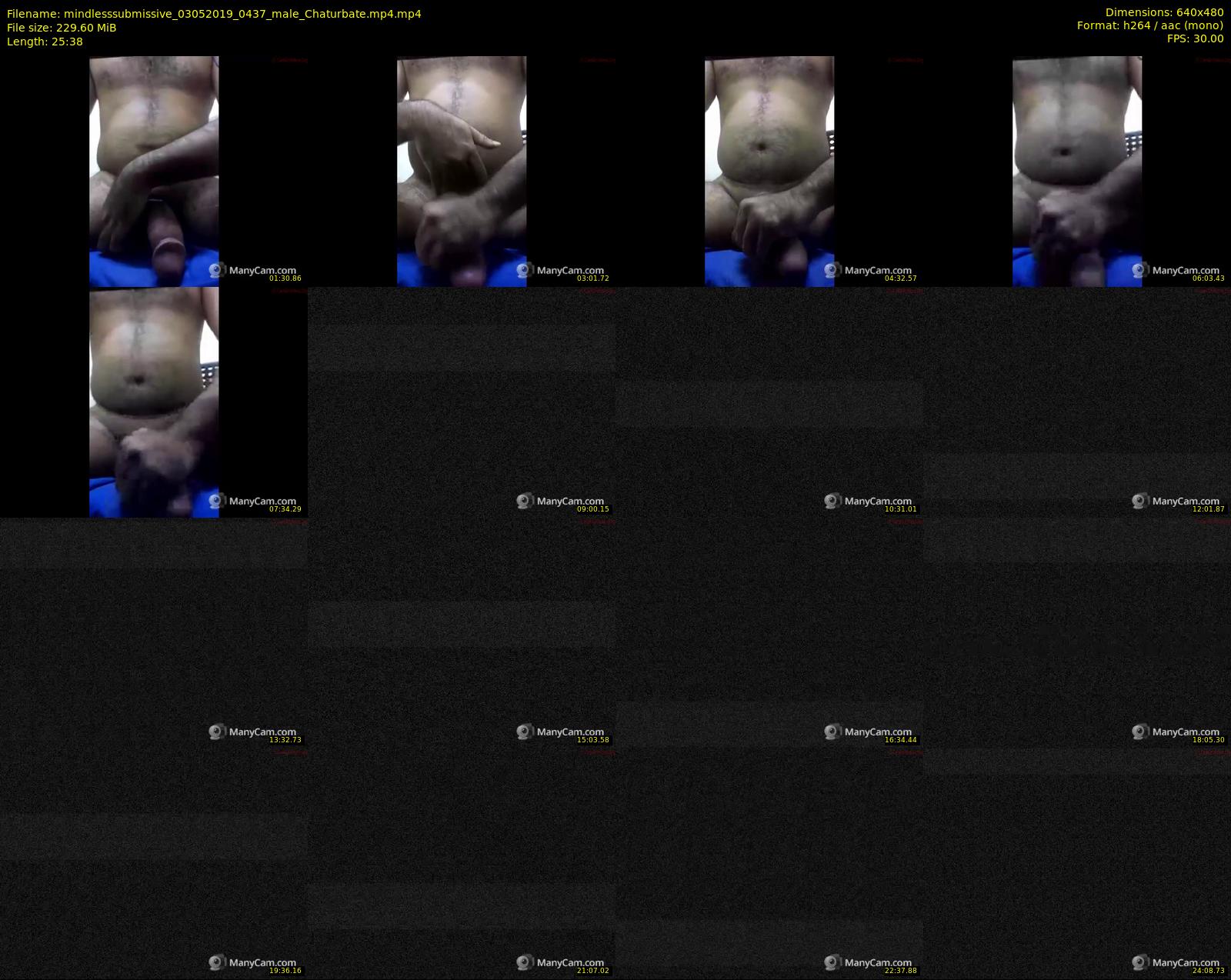The width and height of the screenshot is (1231, 980).
Task: Open the dark frame stamped 10:31.01
Action: (x=769, y=402)
